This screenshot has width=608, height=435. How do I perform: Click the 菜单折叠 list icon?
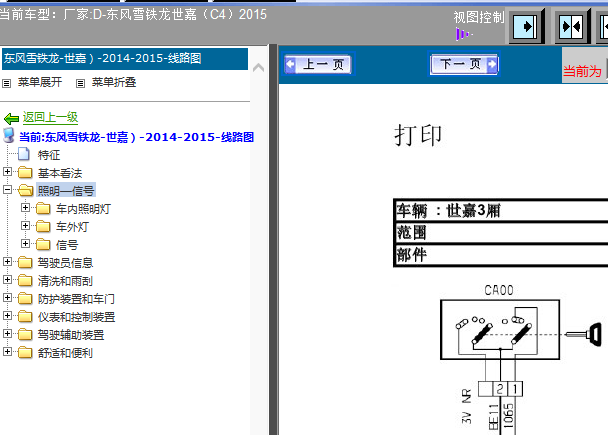pyautogui.click(x=80, y=83)
